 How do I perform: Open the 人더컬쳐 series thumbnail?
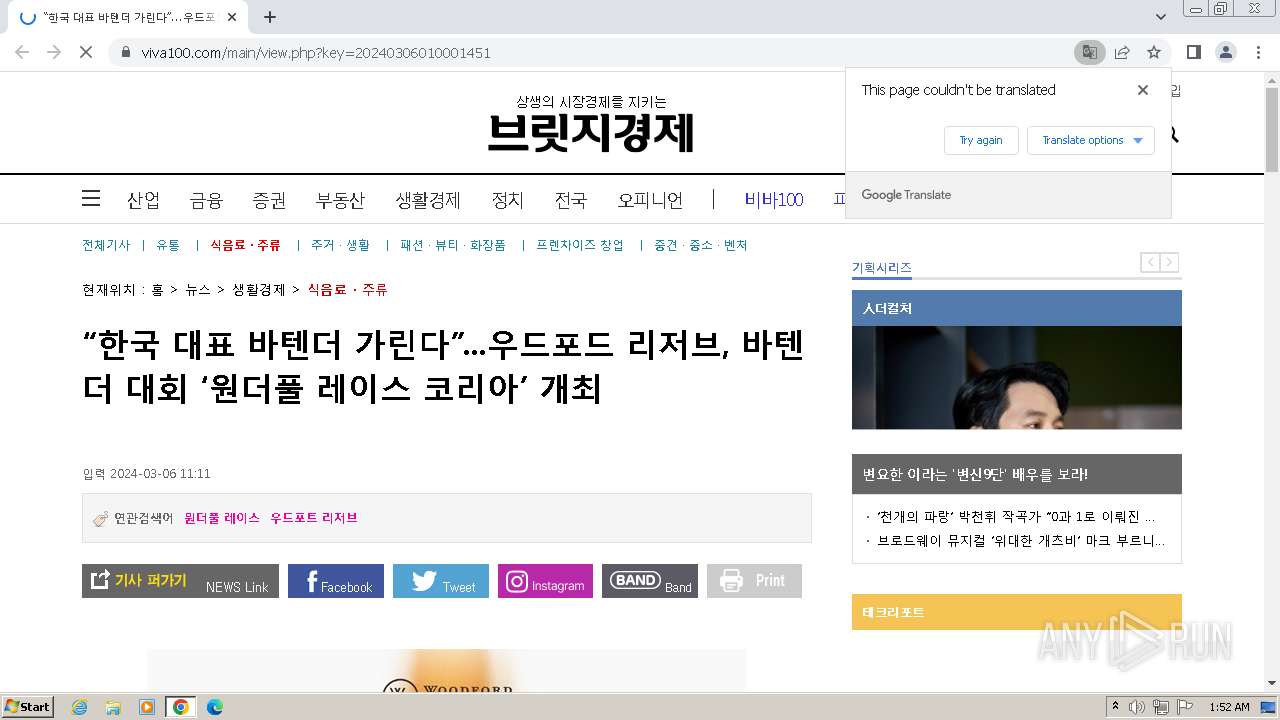tap(1017, 377)
